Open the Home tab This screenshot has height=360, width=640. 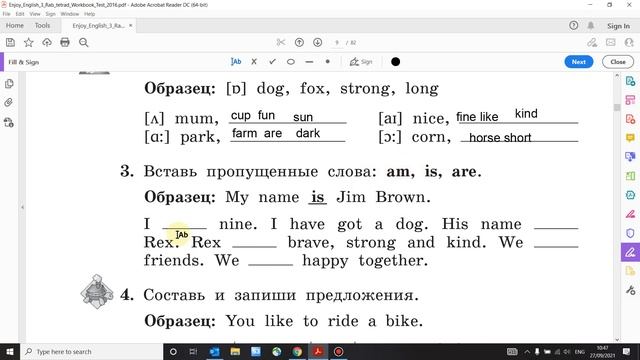[x=15, y=25]
